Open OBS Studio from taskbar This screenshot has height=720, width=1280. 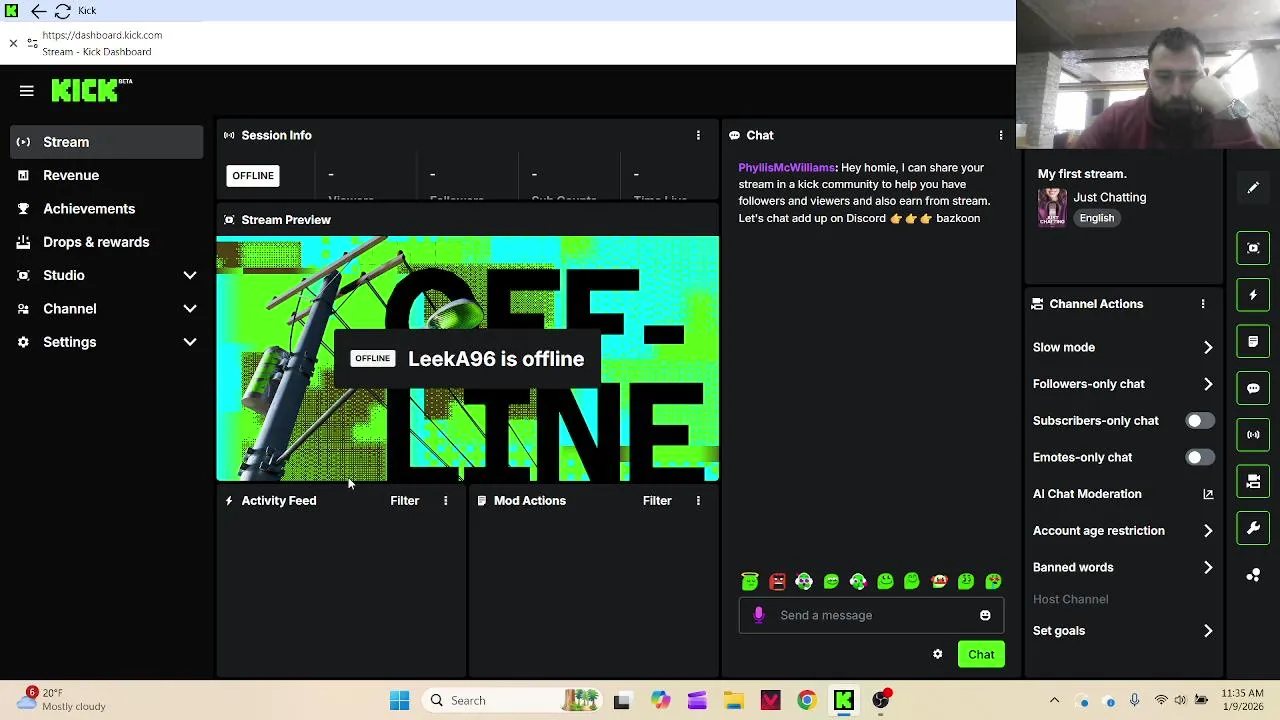pyautogui.click(x=881, y=700)
